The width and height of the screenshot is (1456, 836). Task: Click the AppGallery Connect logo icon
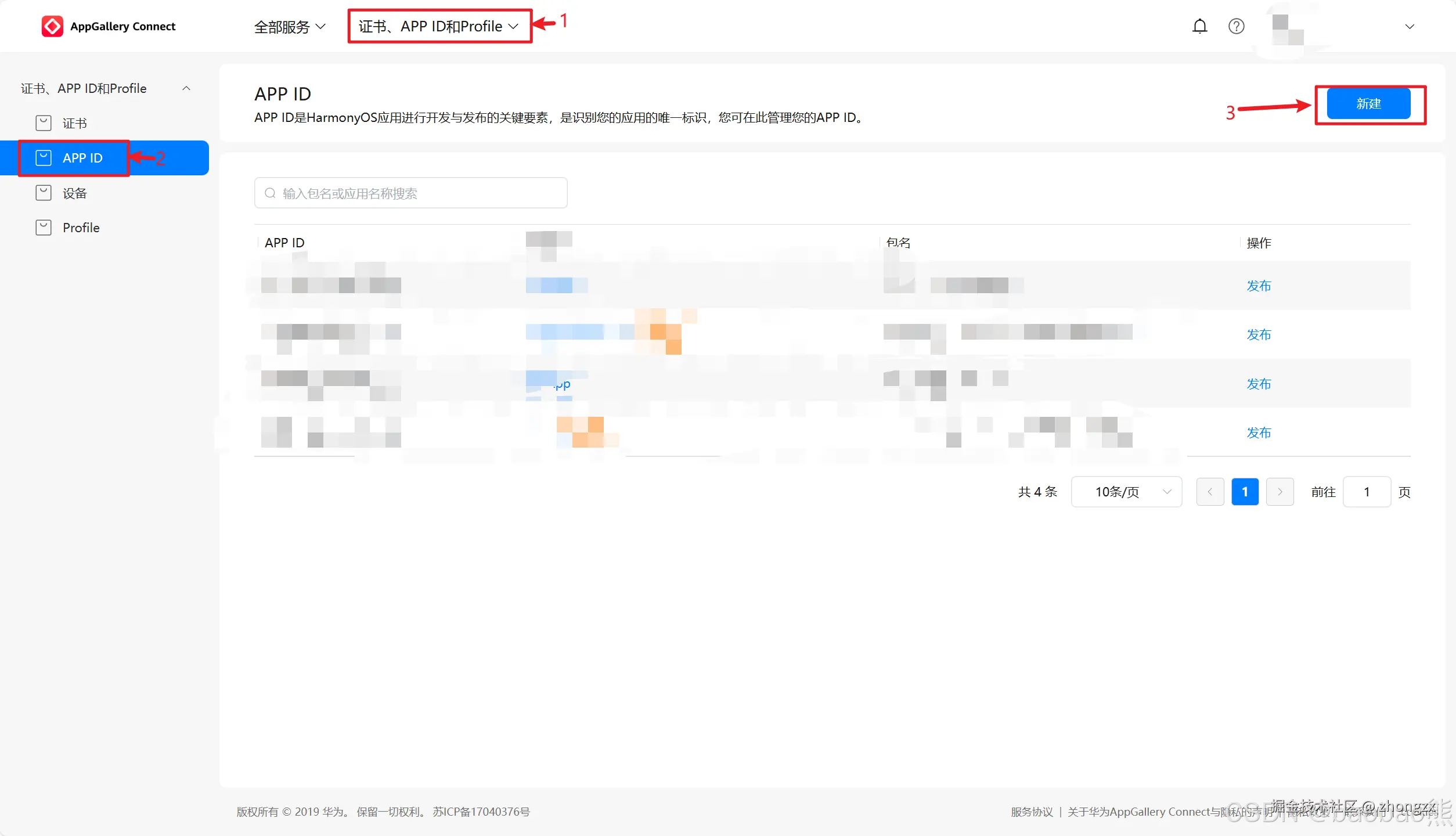click(52, 26)
